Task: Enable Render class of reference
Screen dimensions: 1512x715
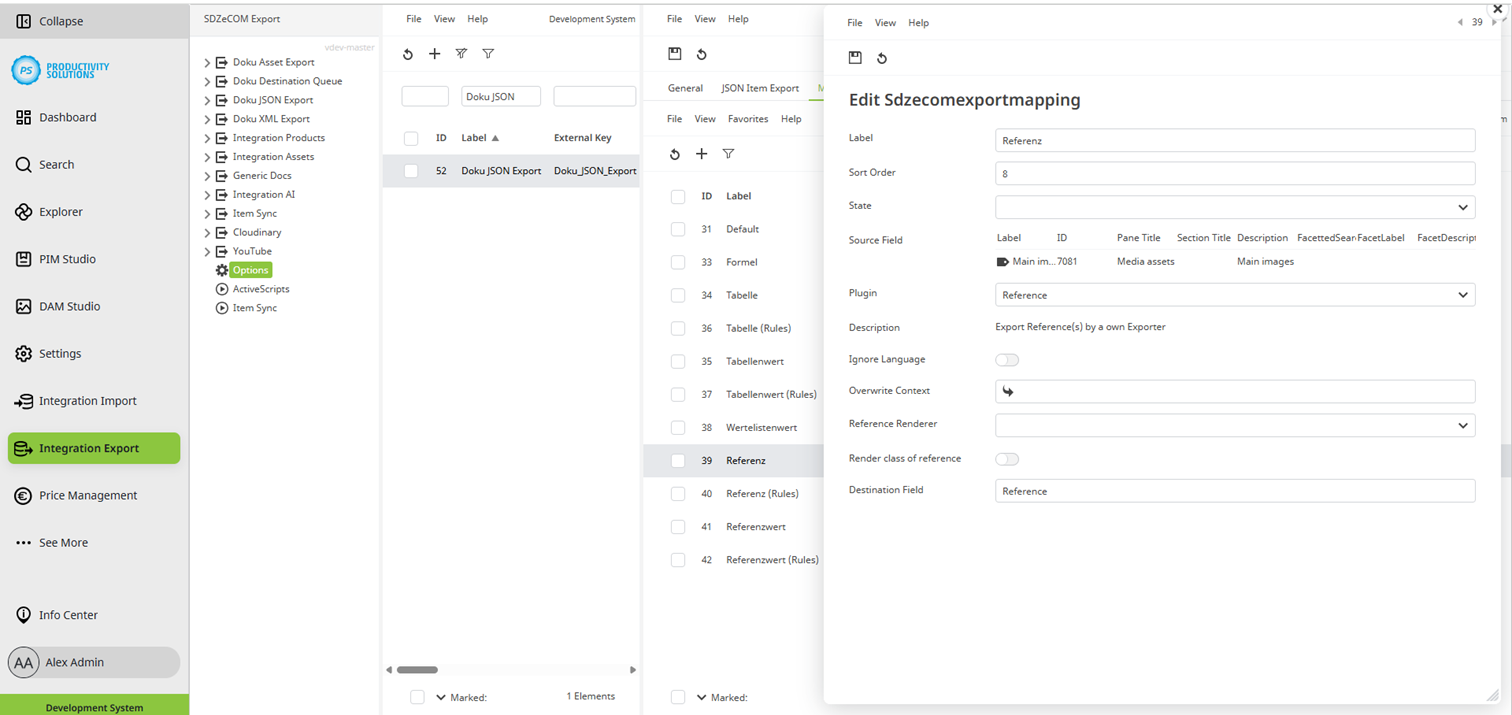Action: pos(1008,459)
